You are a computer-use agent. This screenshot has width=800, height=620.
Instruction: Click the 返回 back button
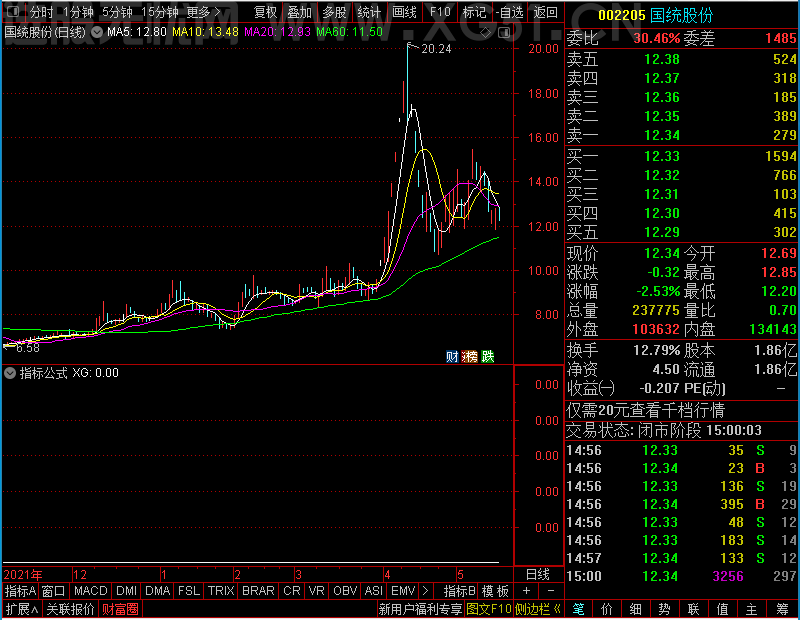click(545, 12)
